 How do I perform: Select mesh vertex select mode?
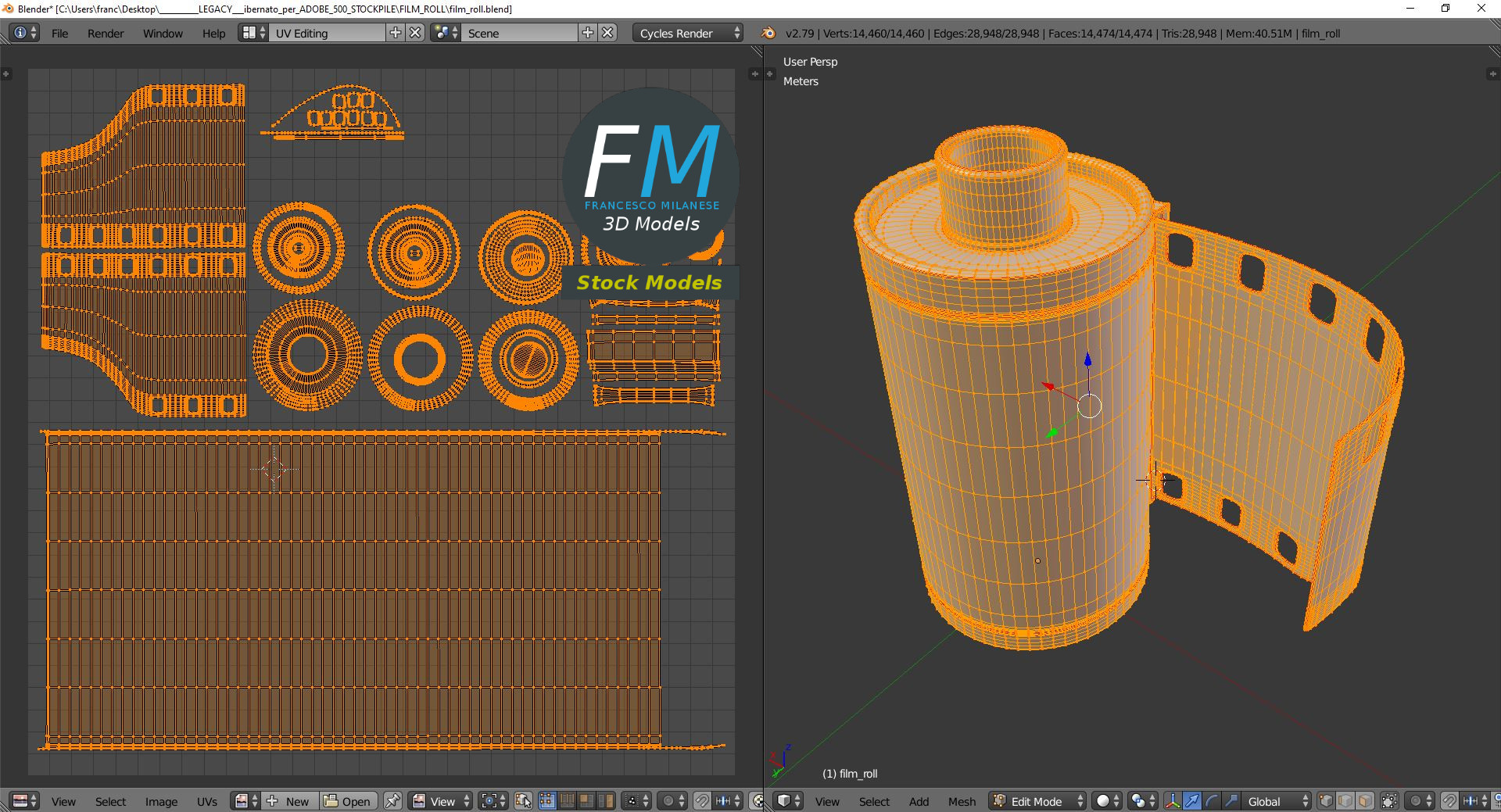(1326, 801)
